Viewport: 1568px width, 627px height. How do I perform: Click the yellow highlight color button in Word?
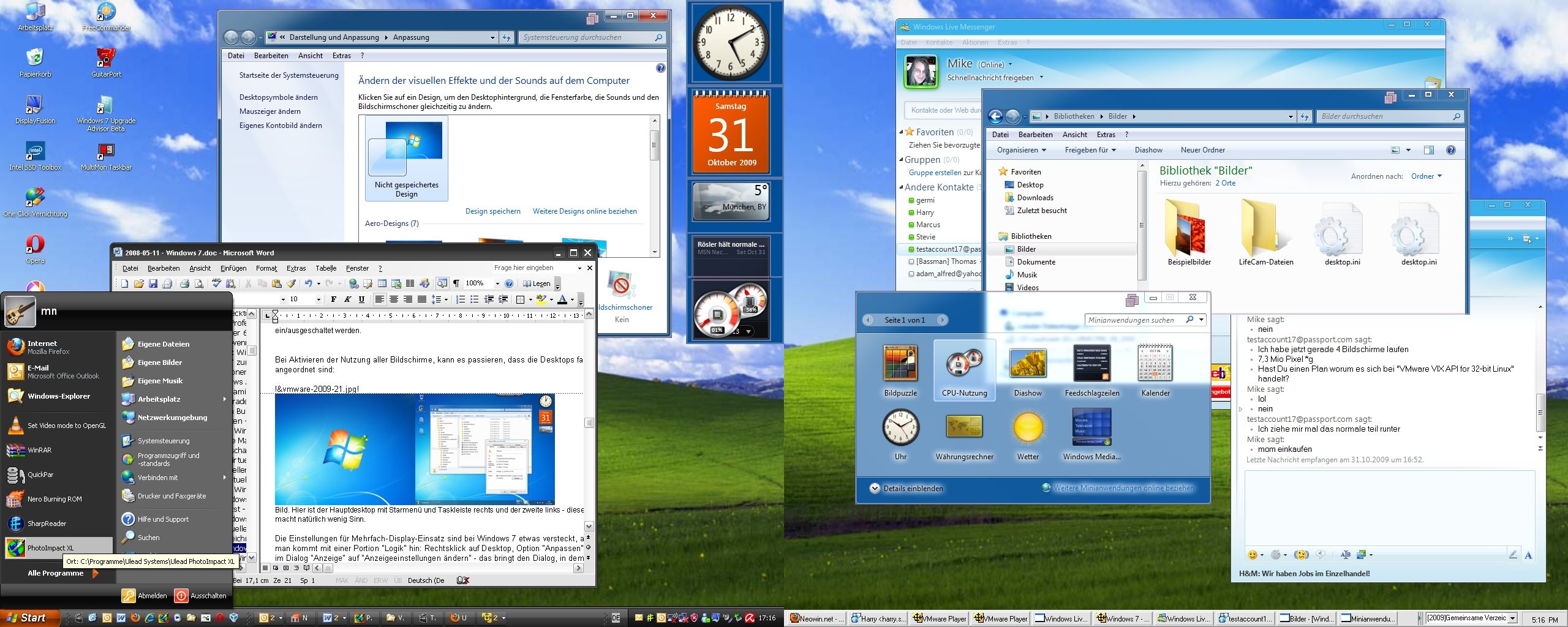pos(541,299)
